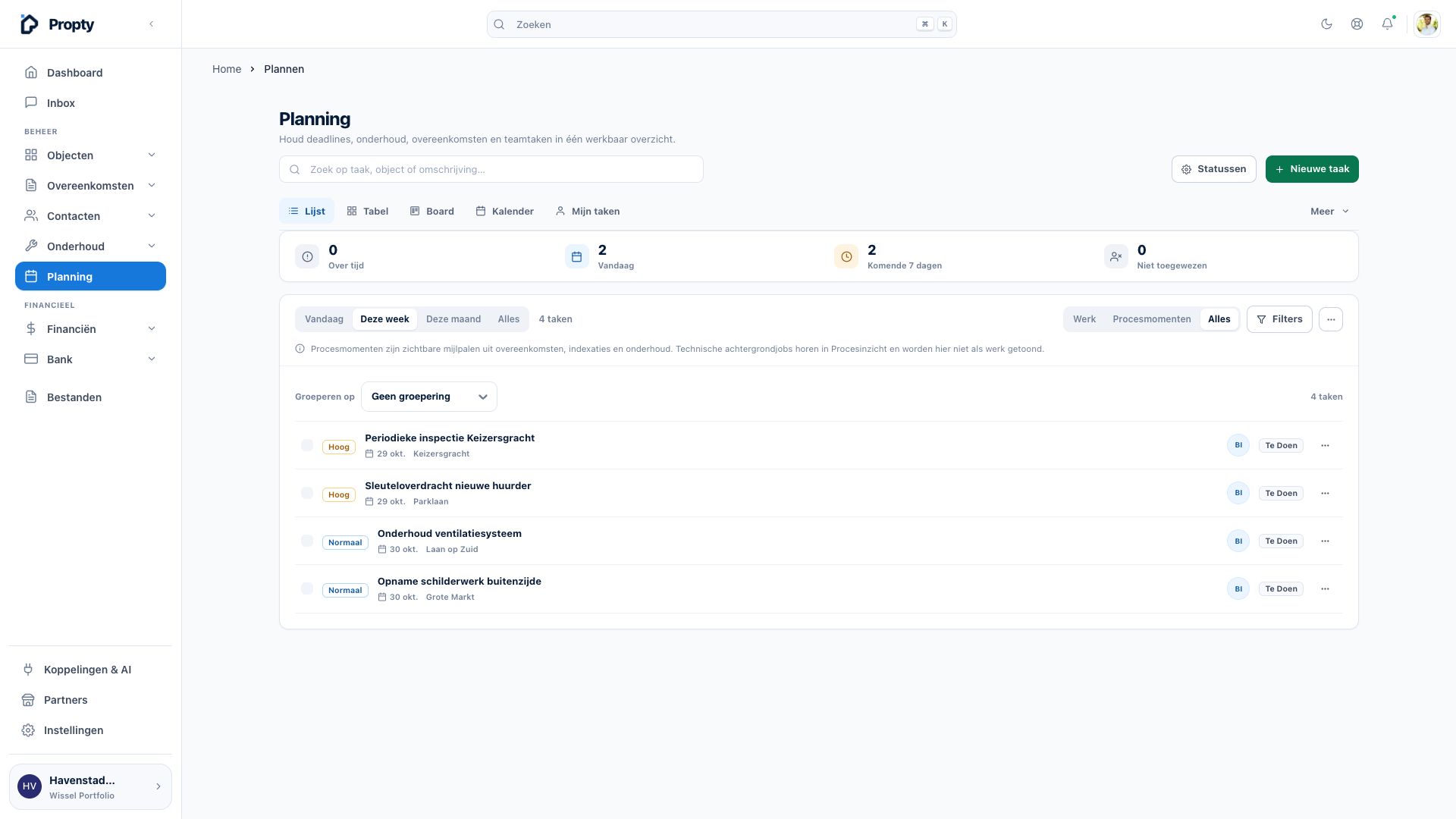The height and width of the screenshot is (819, 1456).
Task: Click the task search field
Action: coord(491,169)
